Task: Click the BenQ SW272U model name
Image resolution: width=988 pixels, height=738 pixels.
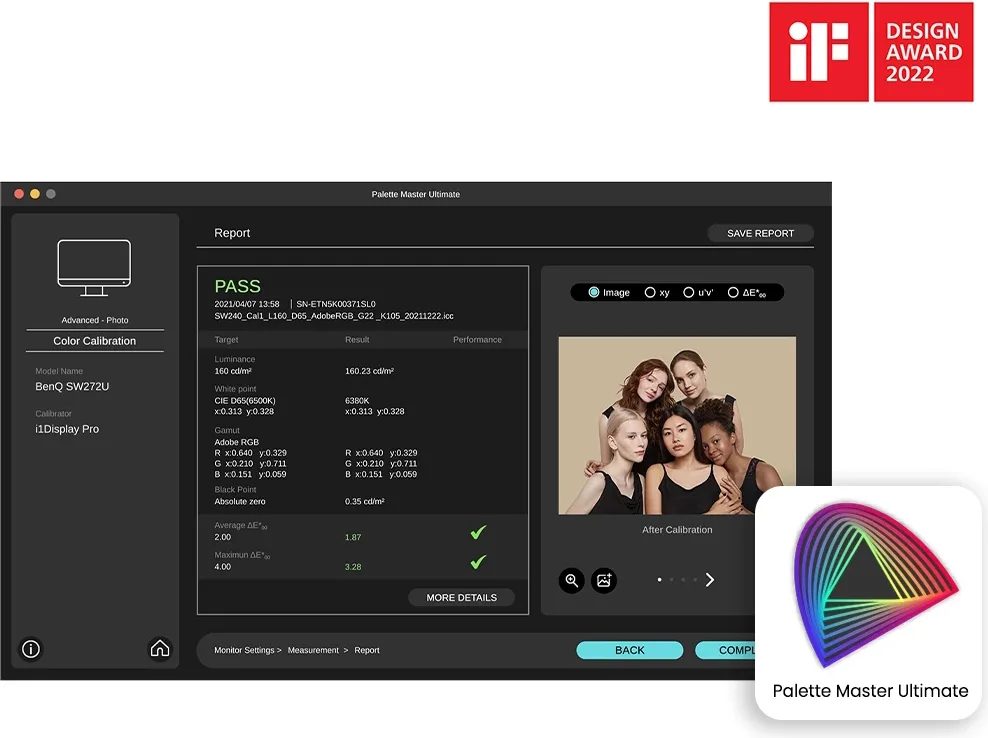Action: (72, 386)
